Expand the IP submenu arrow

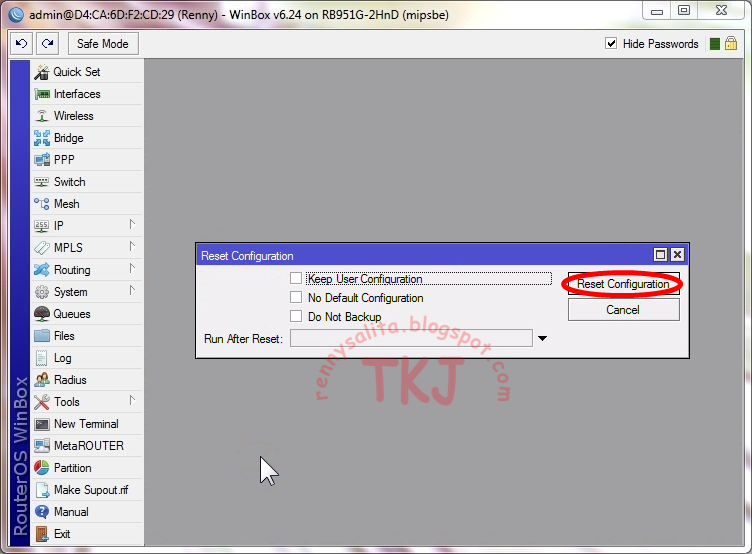coord(132,224)
